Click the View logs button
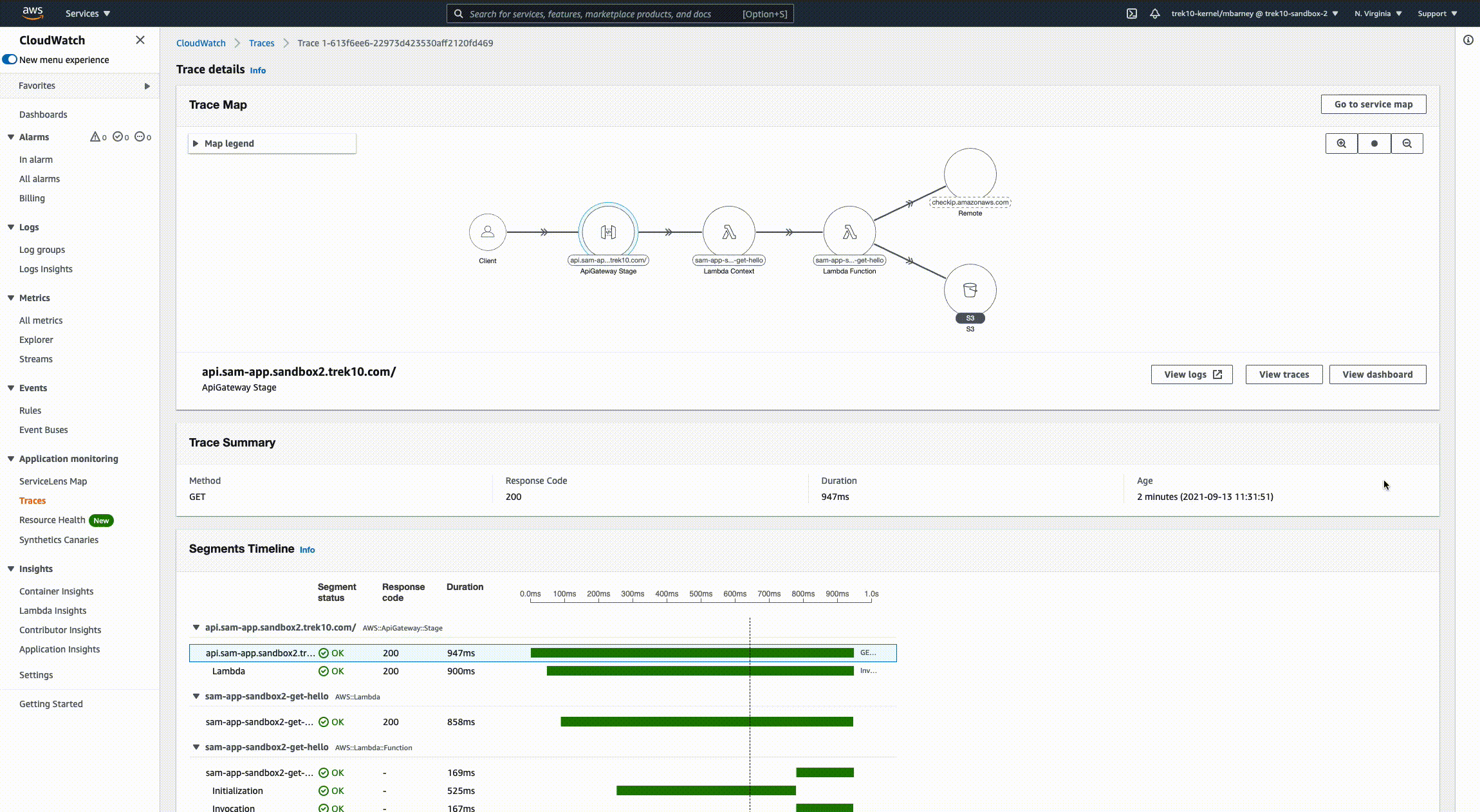The width and height of the screenshot is (1480, 812). coord(1191,374)
